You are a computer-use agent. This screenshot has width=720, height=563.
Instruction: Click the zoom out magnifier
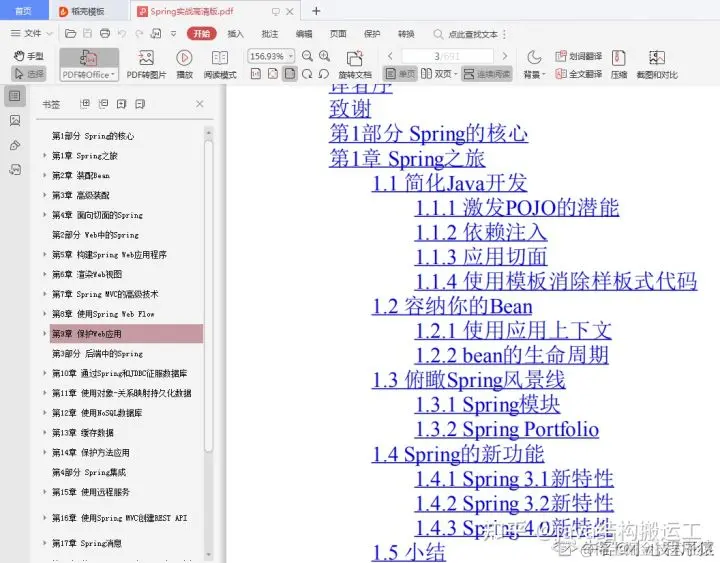click(x=307, y=56)
